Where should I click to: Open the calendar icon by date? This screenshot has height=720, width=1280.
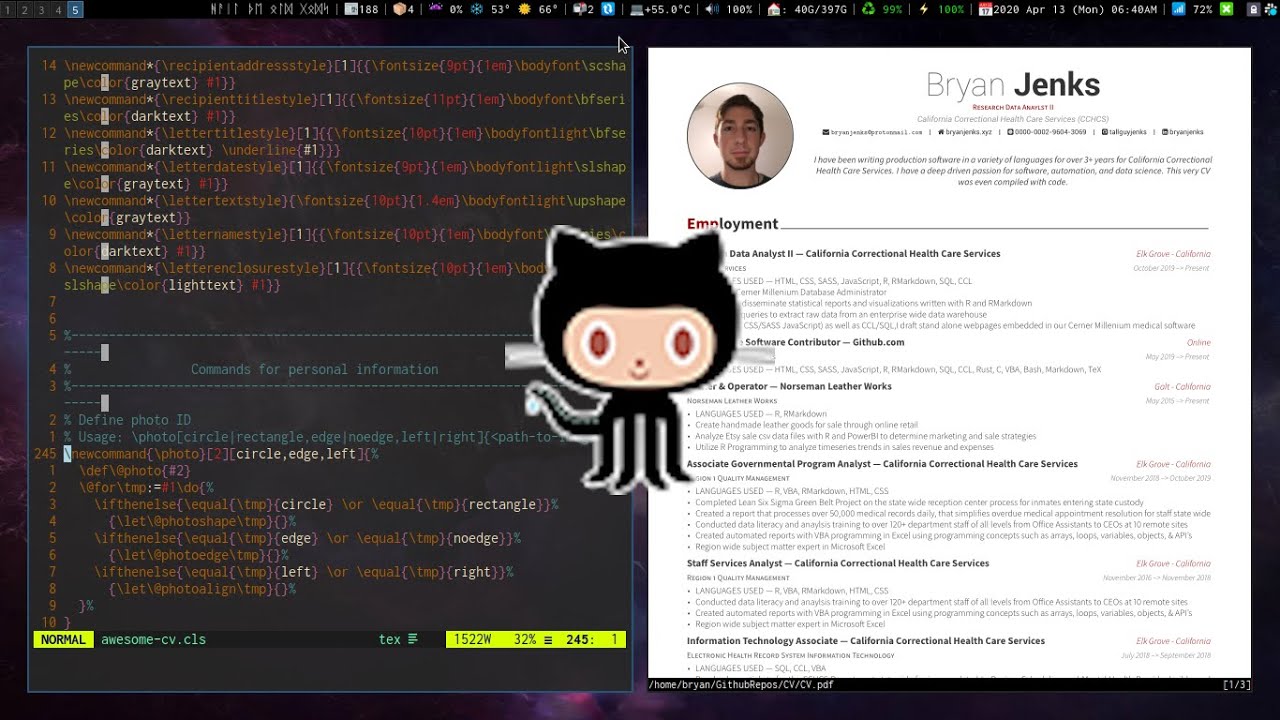click(x=985, y=9)
